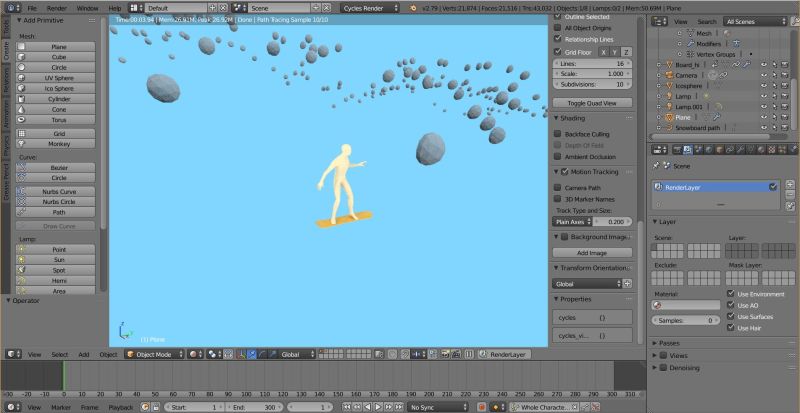Open the Render menu
This screenshot has width=800, height=413.
(57, 8)
